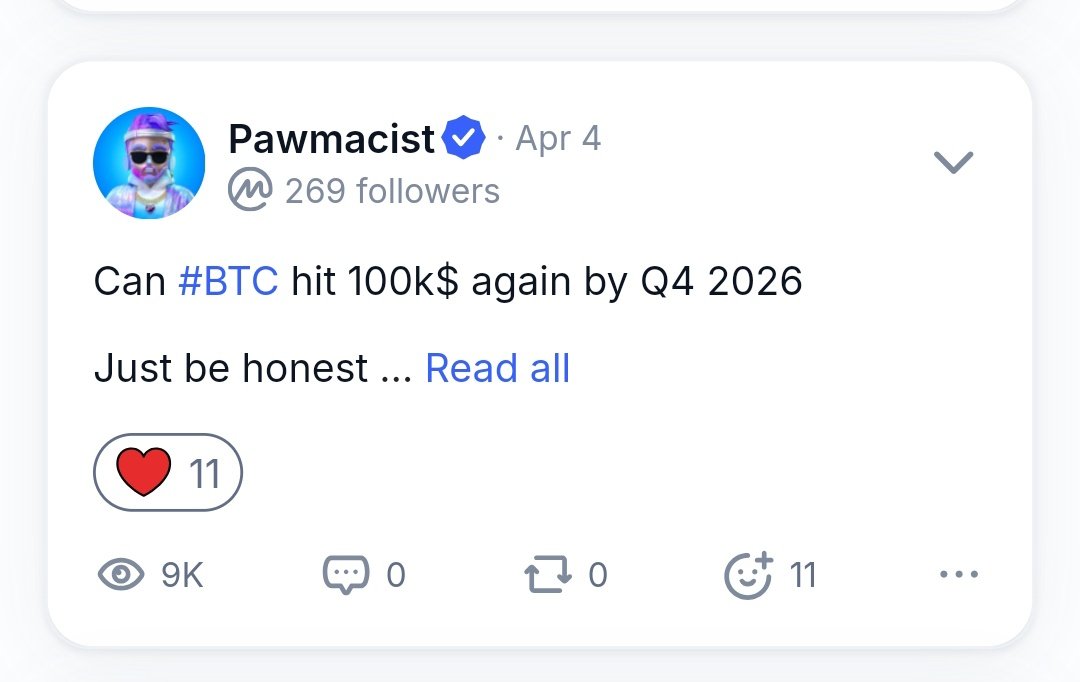Open comments with the speech bubble icon
The image size is (1080, 682).
(346, 575)
